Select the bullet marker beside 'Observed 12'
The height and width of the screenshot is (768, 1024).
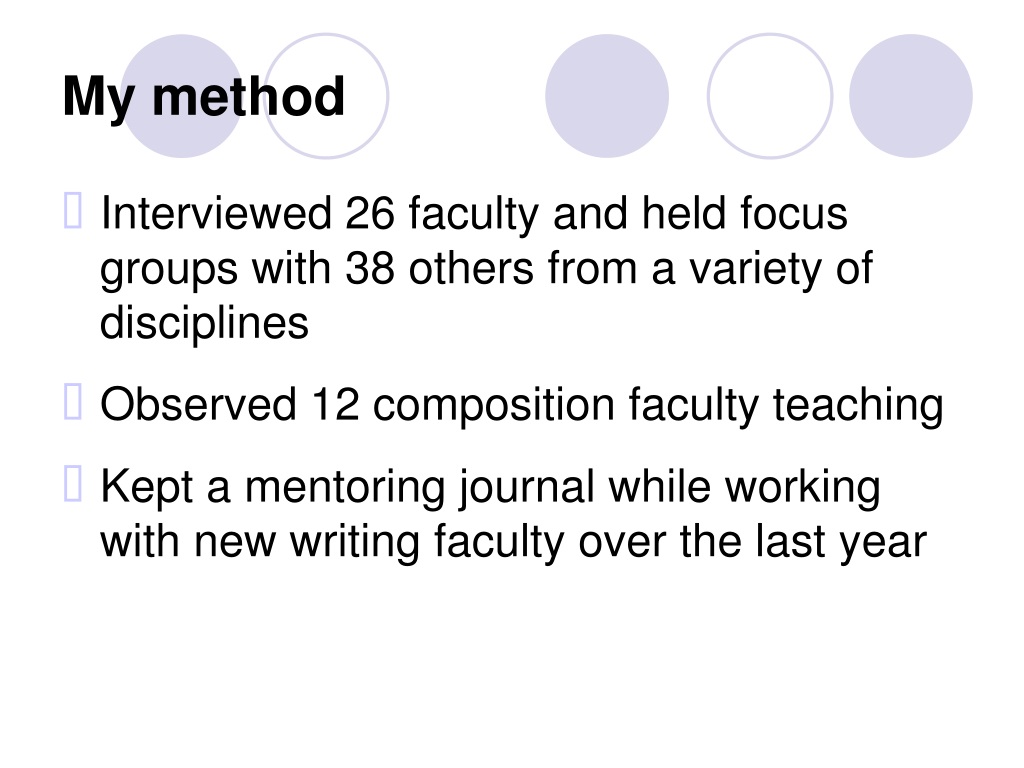(x=73, y=402)
